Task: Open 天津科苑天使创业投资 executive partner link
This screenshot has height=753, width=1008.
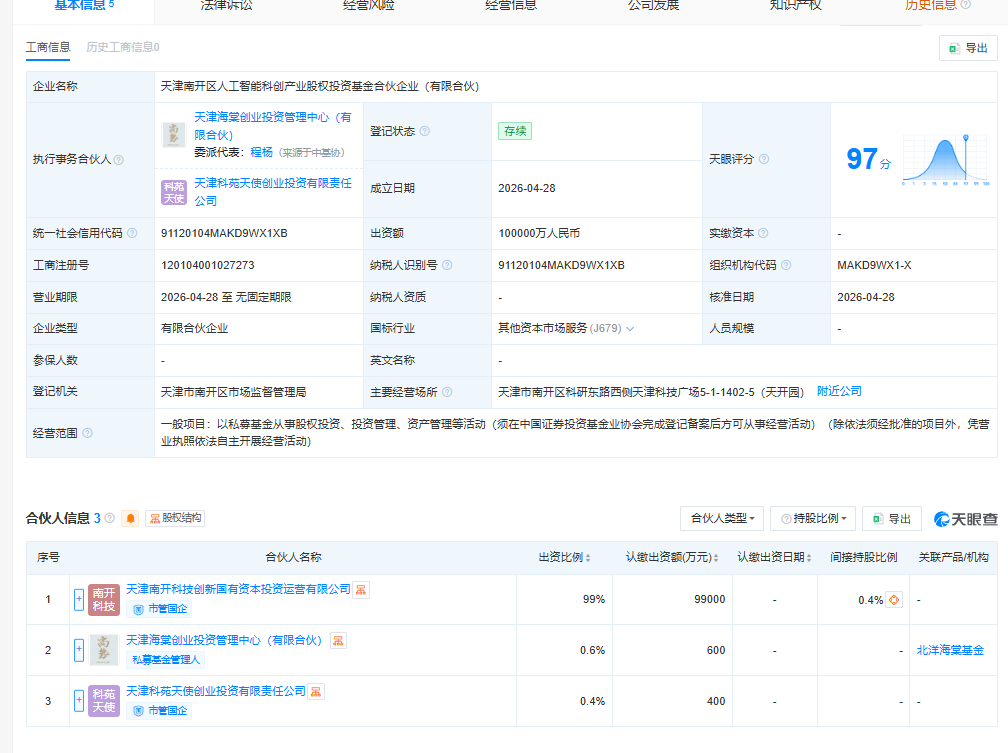Action: coord(273,192)
